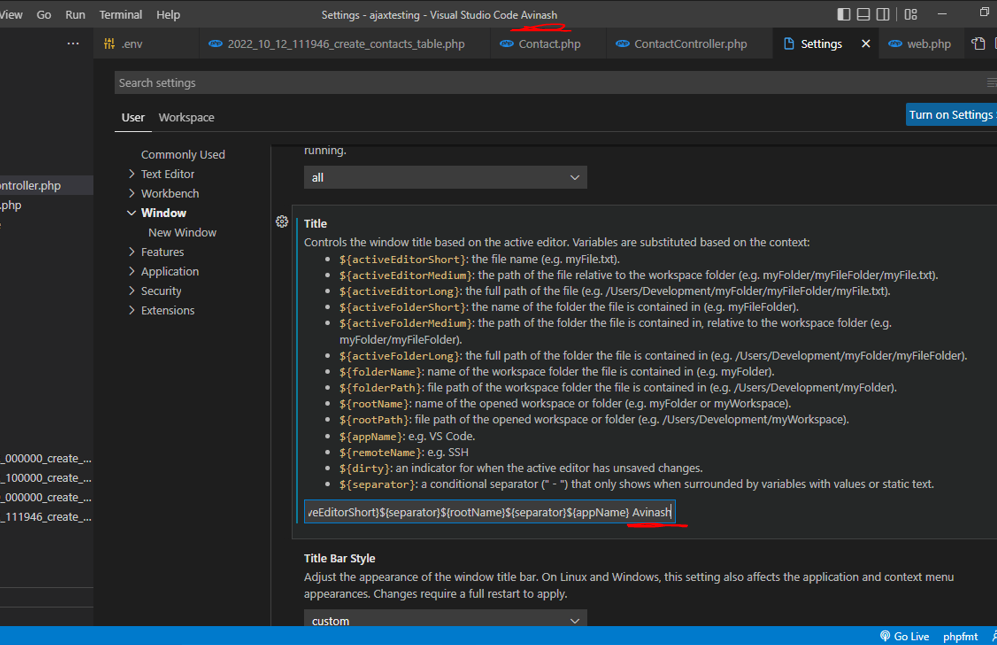This screenshot has height=645, width=997.
Task: Click the "Title" setting heading
Action: (315, 224)
